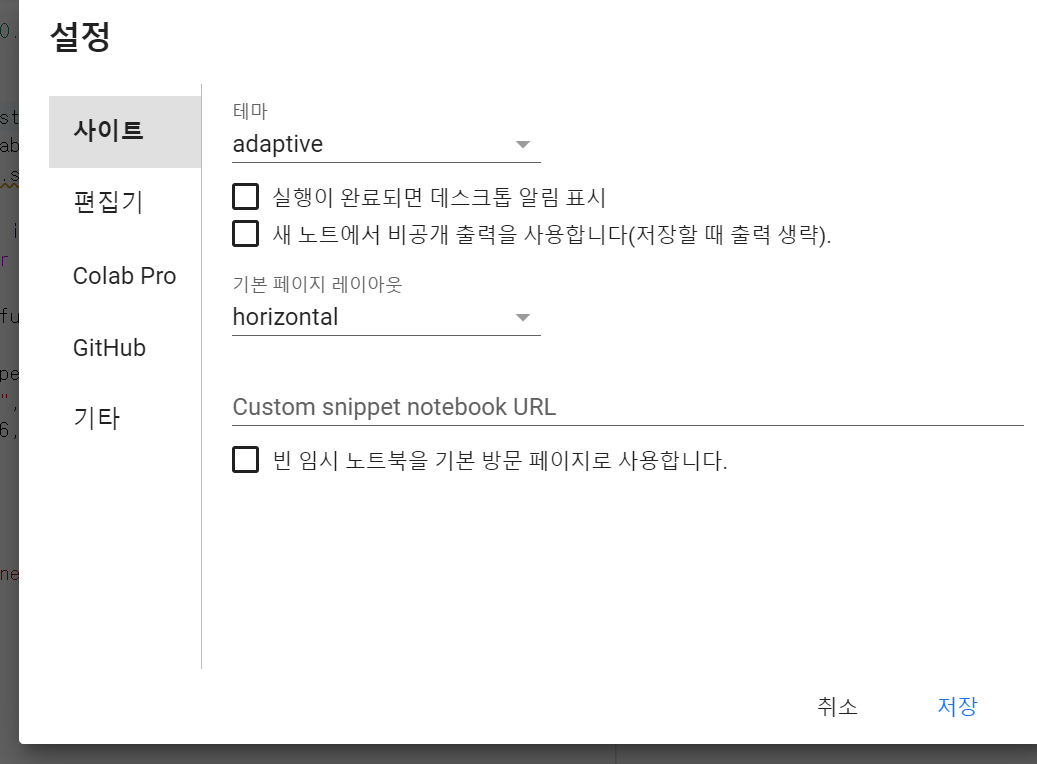
Task: Click the 기본 페이지 레이아웃 field label
Action: pos(317,284)
